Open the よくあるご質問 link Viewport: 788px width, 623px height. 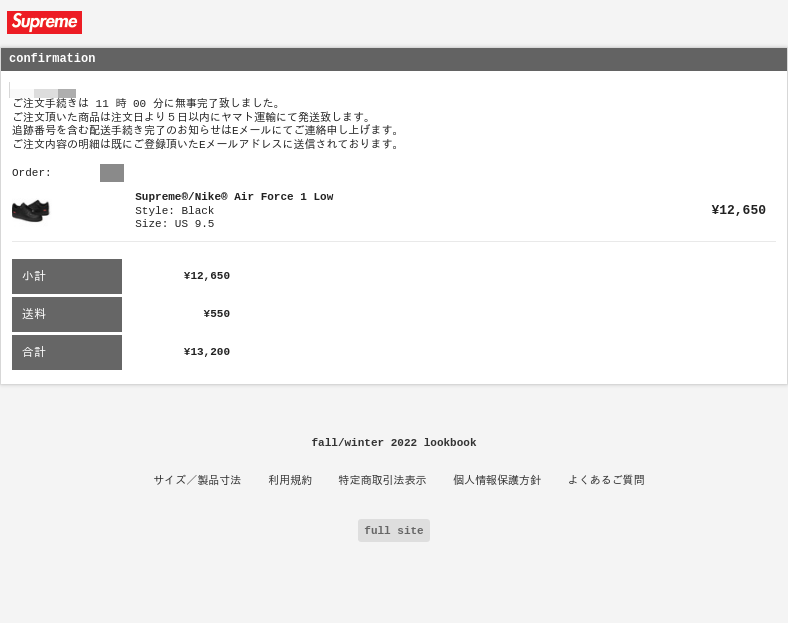[x=606, y=480]
